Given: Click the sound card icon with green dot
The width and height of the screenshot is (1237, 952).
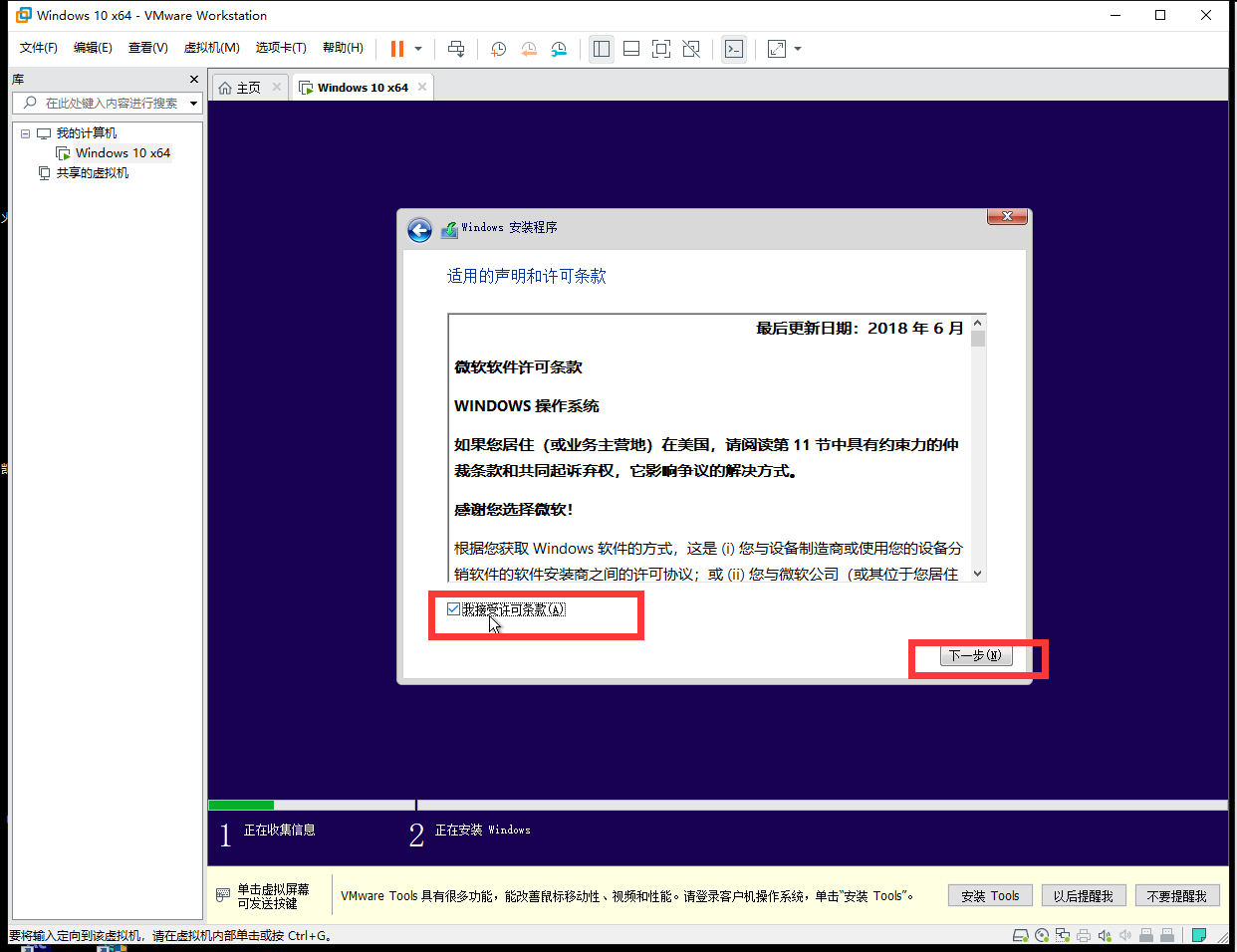Looking at the screenshot, I should [1105, 935].
